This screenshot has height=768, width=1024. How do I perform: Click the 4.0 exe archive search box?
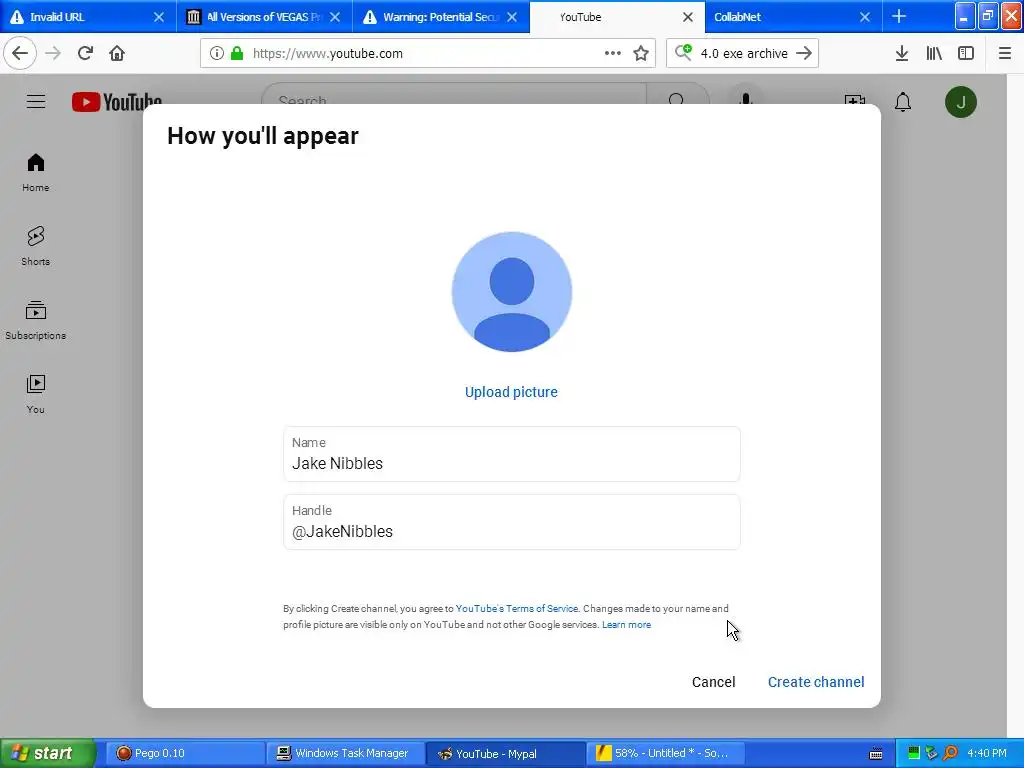[x=743, y=54]
